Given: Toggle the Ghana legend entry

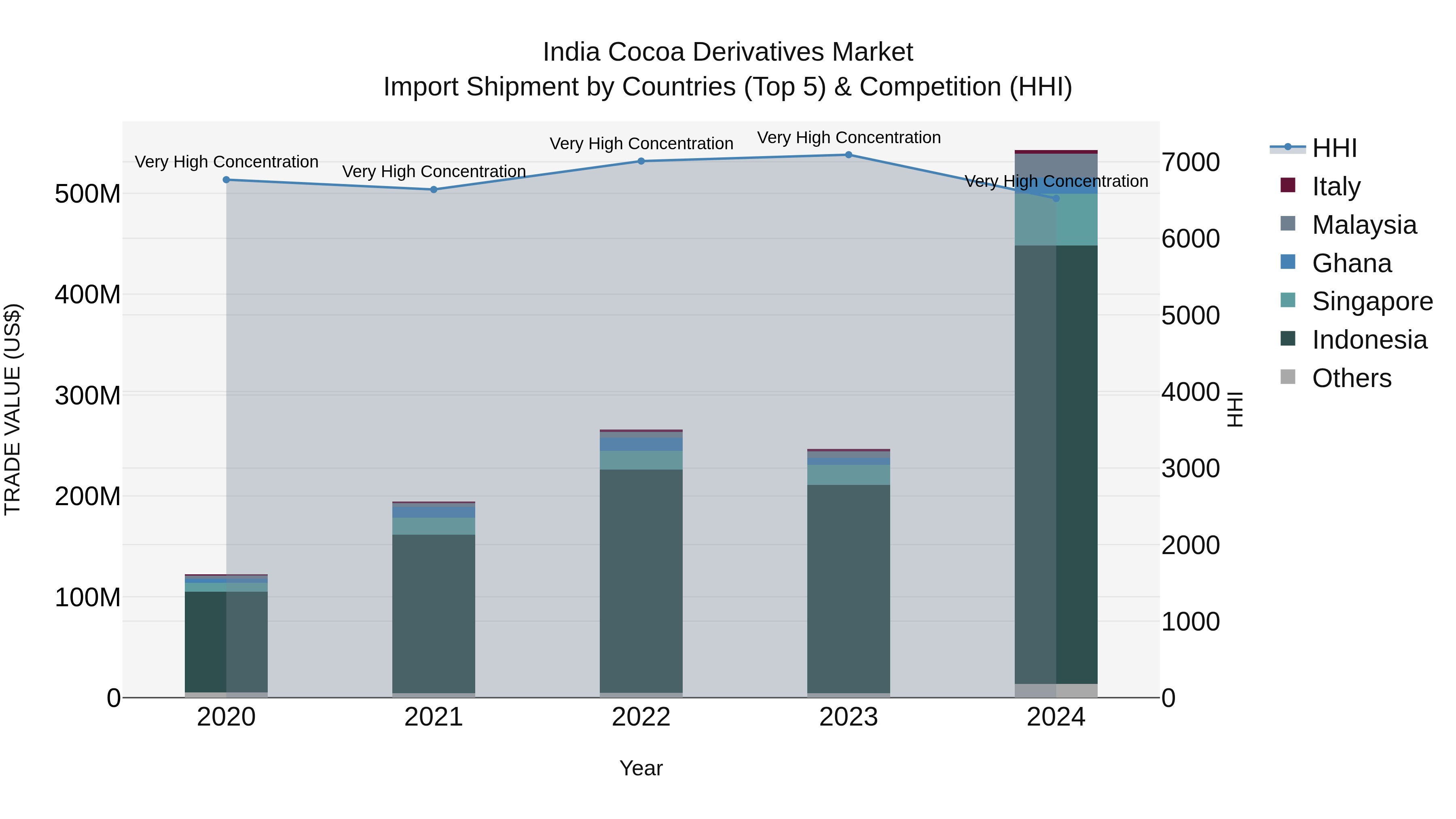Looking at the screenshot, I should tap(1335, 263).
